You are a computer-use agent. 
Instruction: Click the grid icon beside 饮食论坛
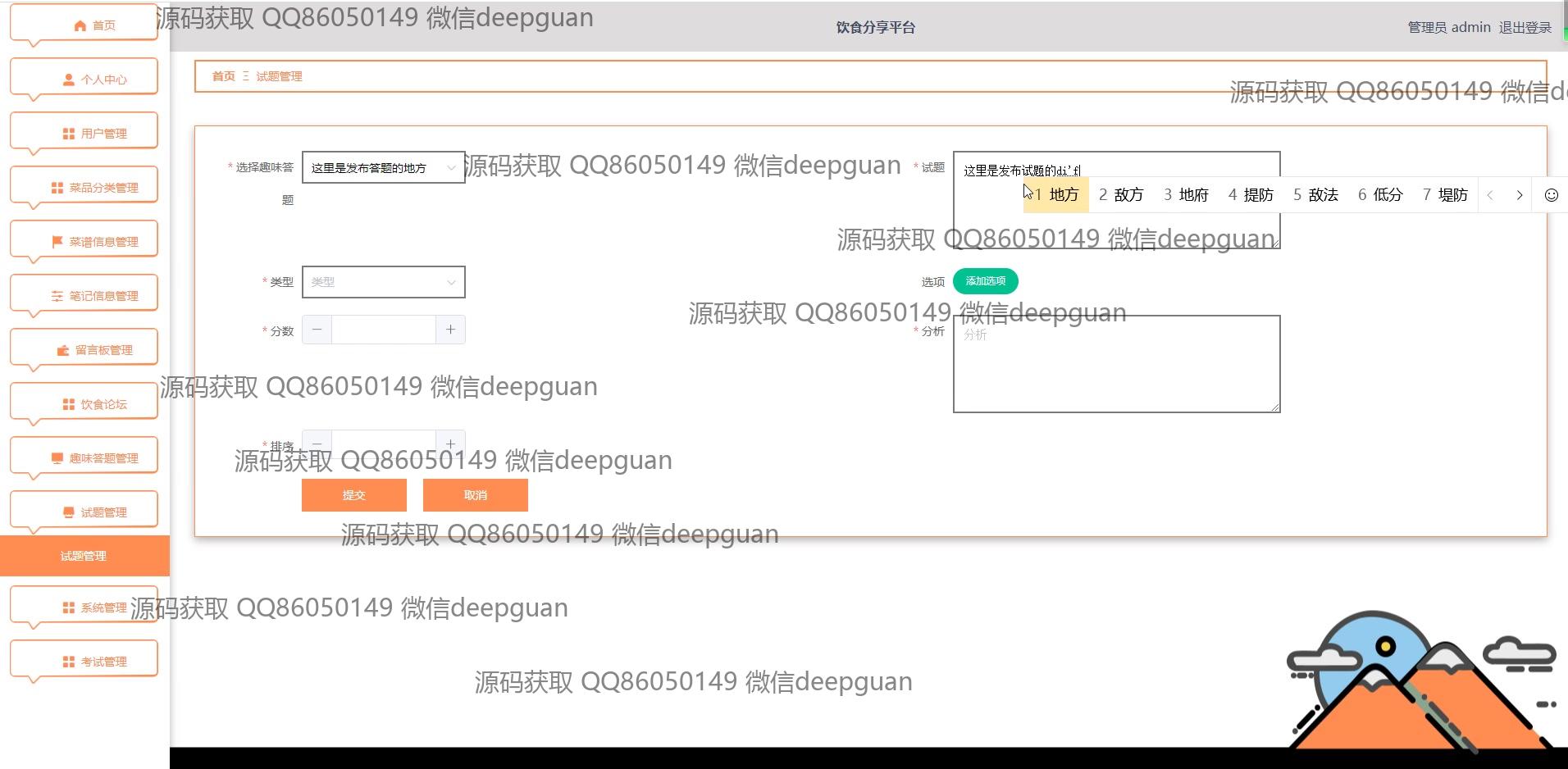point(68,404)
